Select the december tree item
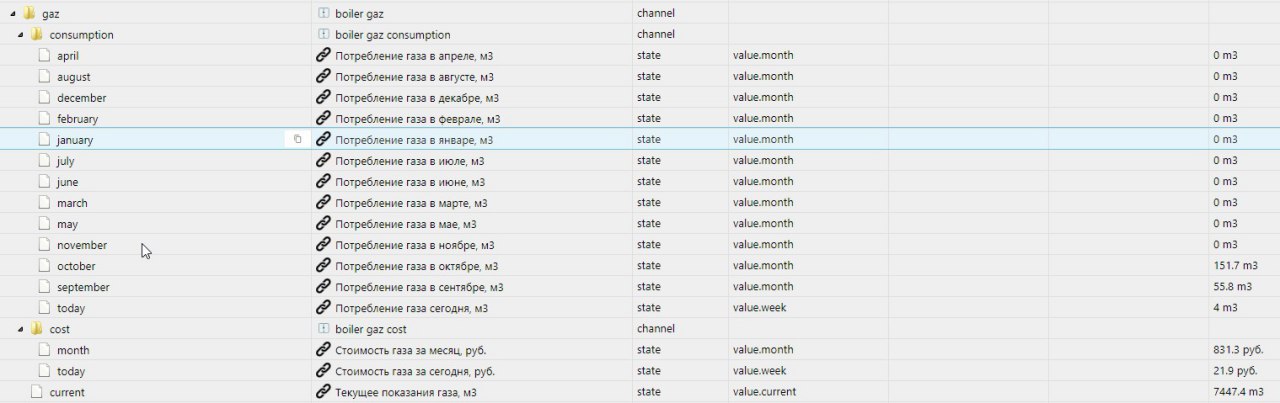Viewport: 1280px width, 403px height. click(x=82, y=98)
